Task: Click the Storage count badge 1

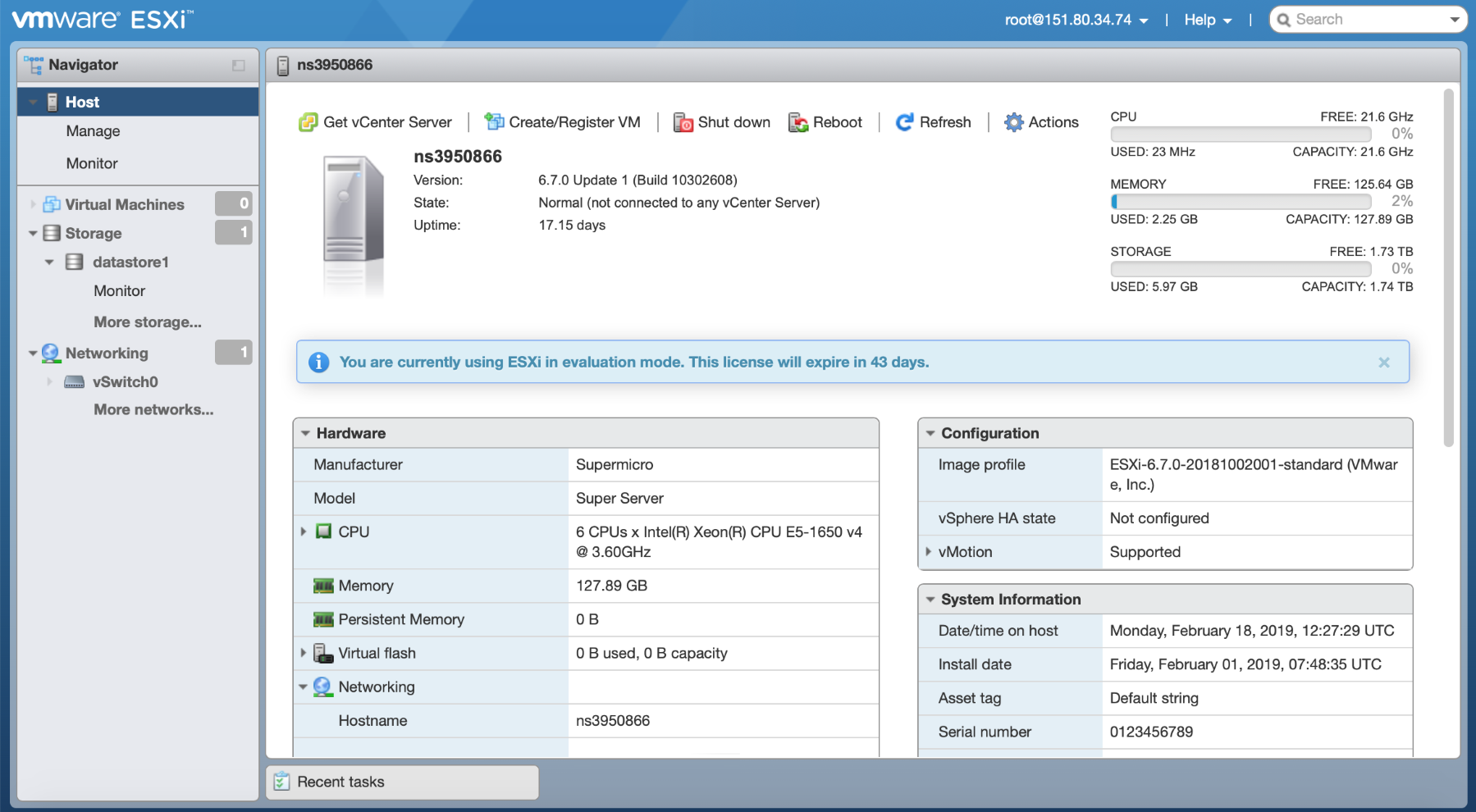Action: 234,233
